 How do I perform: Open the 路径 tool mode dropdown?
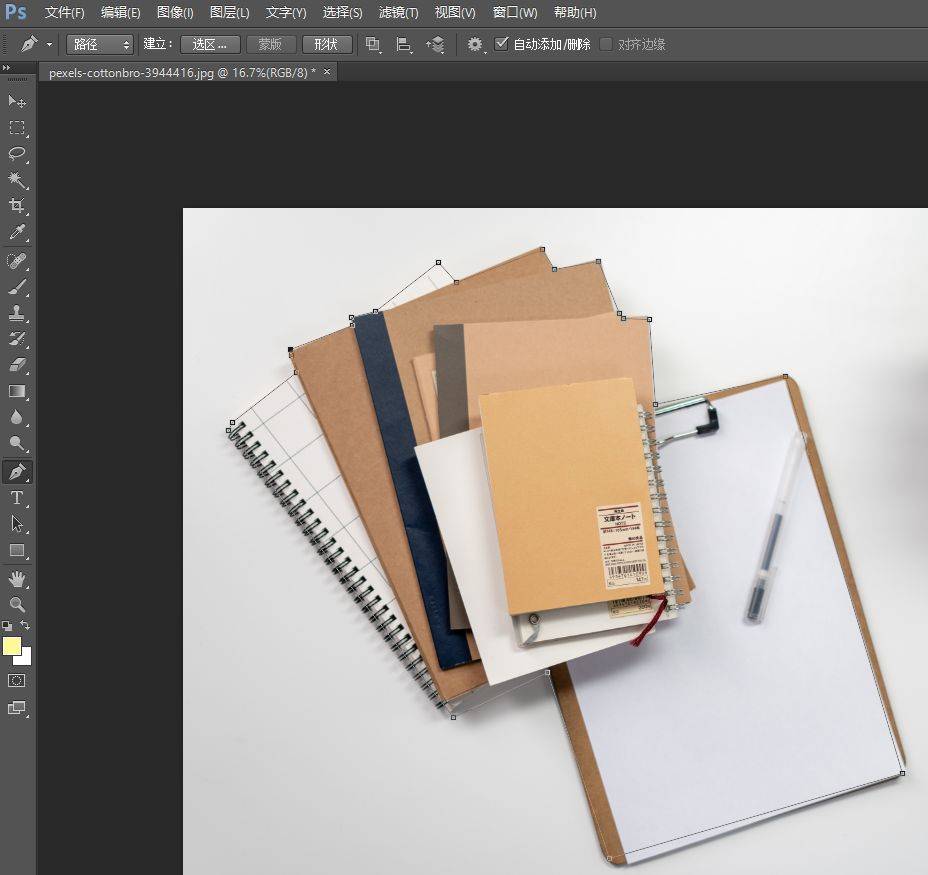point(100,44)
